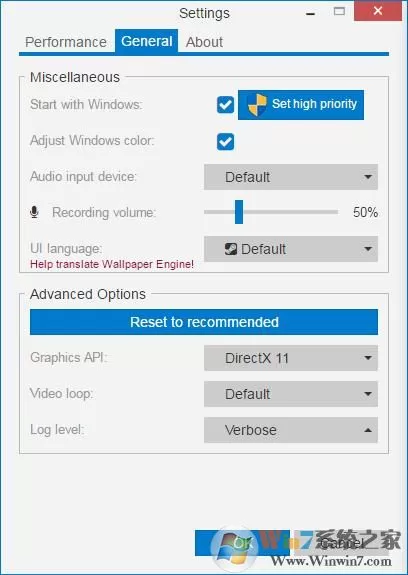Click the Reset to recommended button
The height and width of the screenshot is (575, 408).
pyautogui.click(x=204, y=322)
